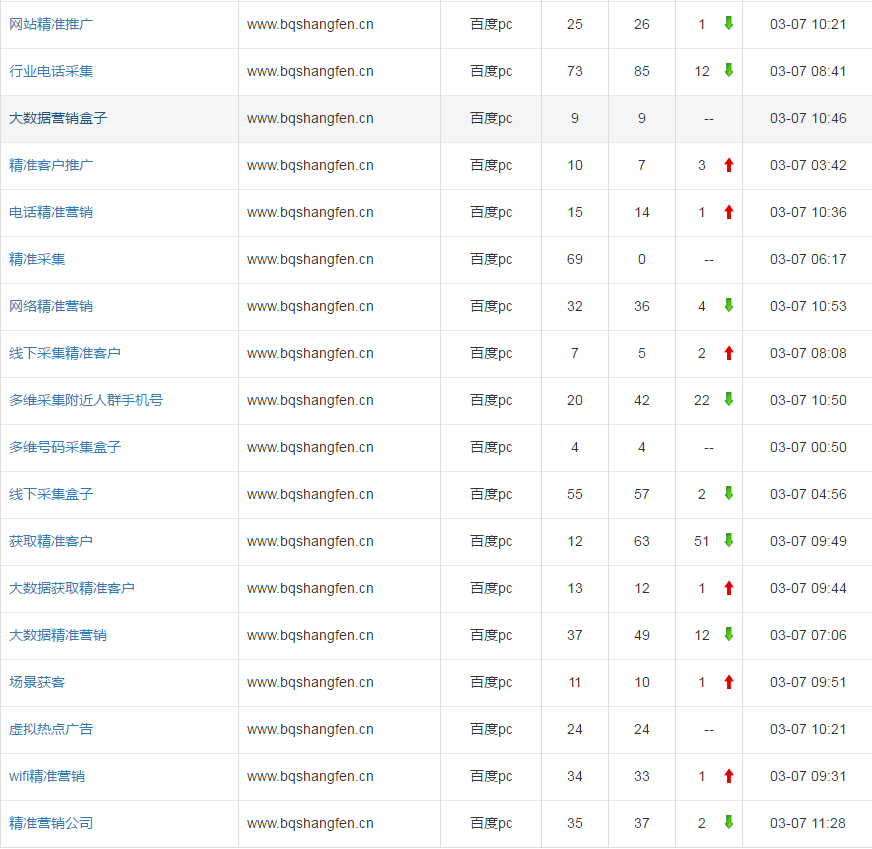Select timestamp 03-07 07:06
Screen dimensions: 872x849
[808, 635]
